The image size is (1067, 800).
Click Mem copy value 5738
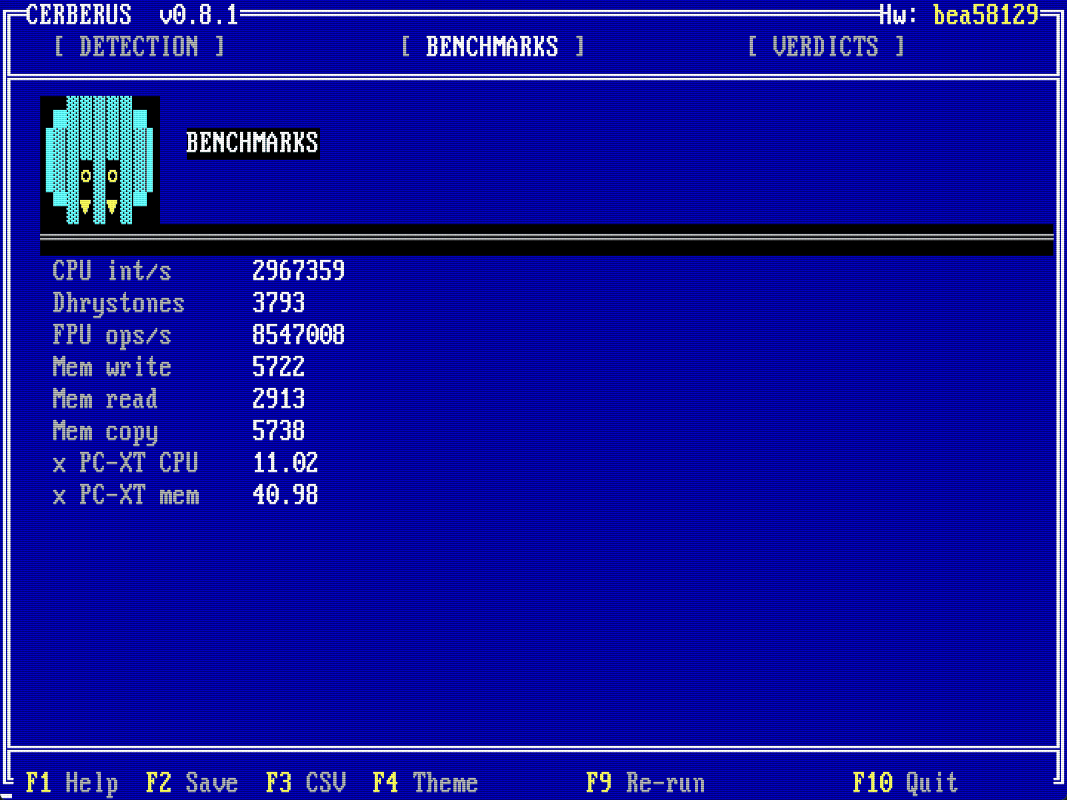click(x=278, y=431)
